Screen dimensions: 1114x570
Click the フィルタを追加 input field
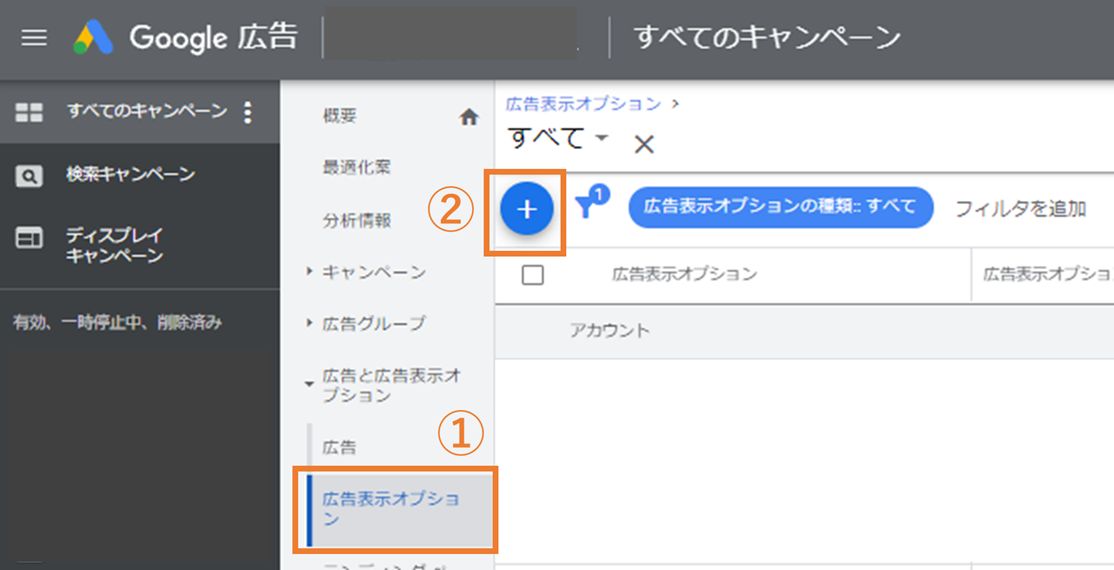(1020, 209)
